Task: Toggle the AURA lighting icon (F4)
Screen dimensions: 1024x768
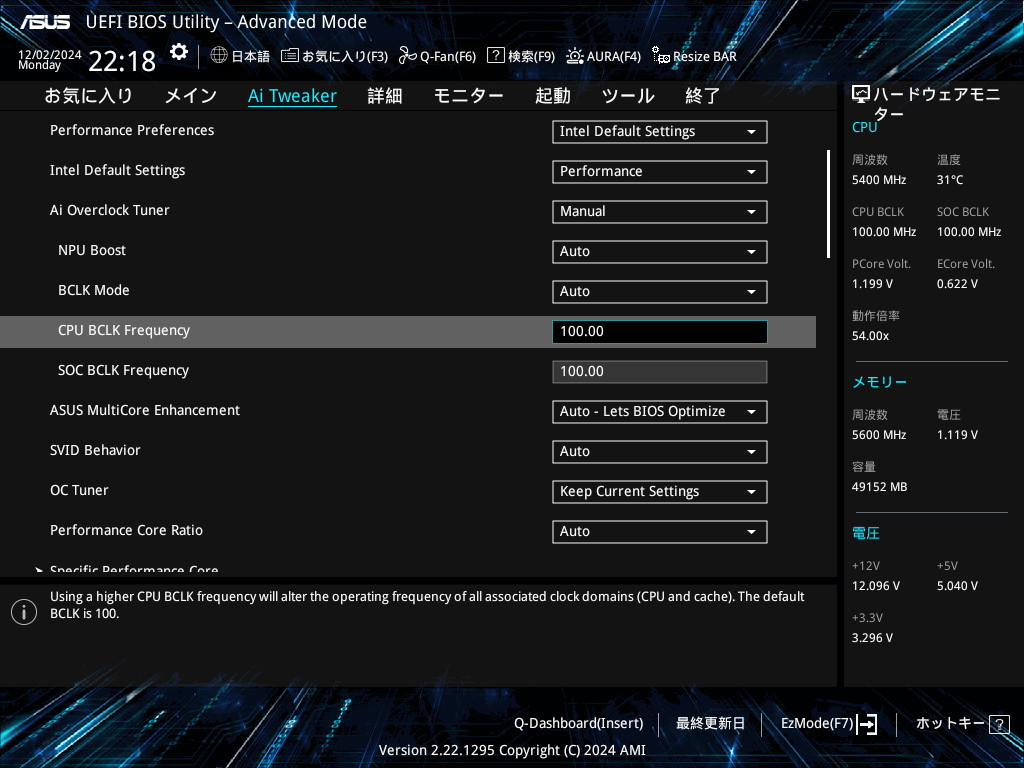Action: tap(575, 56)
